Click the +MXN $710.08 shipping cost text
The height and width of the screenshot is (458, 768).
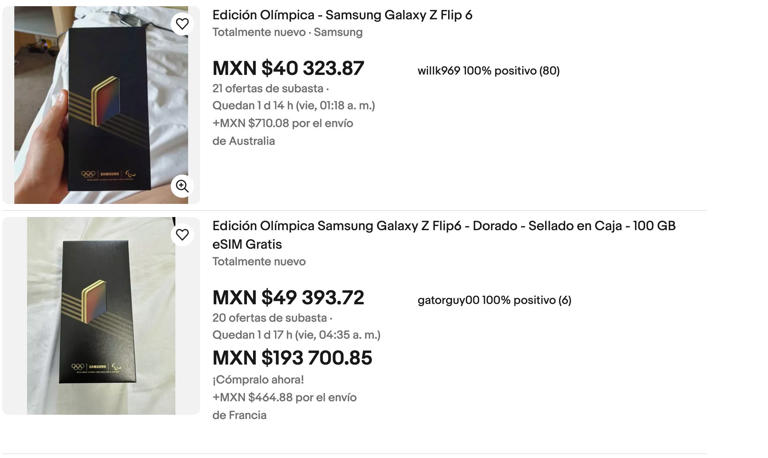(x=282, y=123)
